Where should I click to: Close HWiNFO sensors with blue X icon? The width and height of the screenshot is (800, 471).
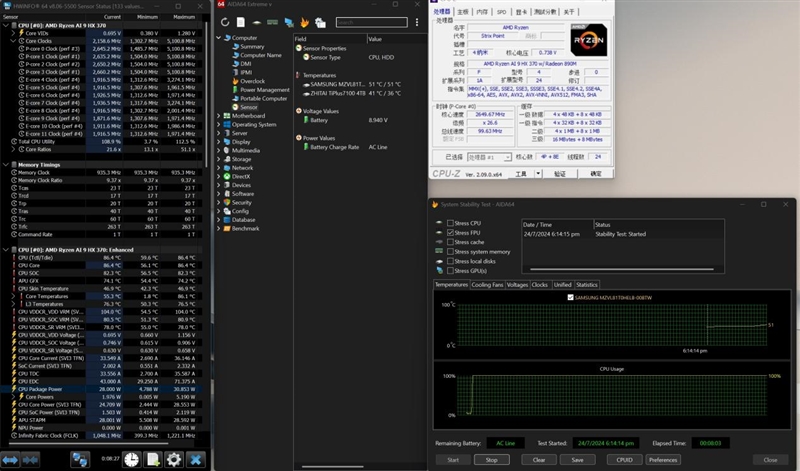[195, 460]
